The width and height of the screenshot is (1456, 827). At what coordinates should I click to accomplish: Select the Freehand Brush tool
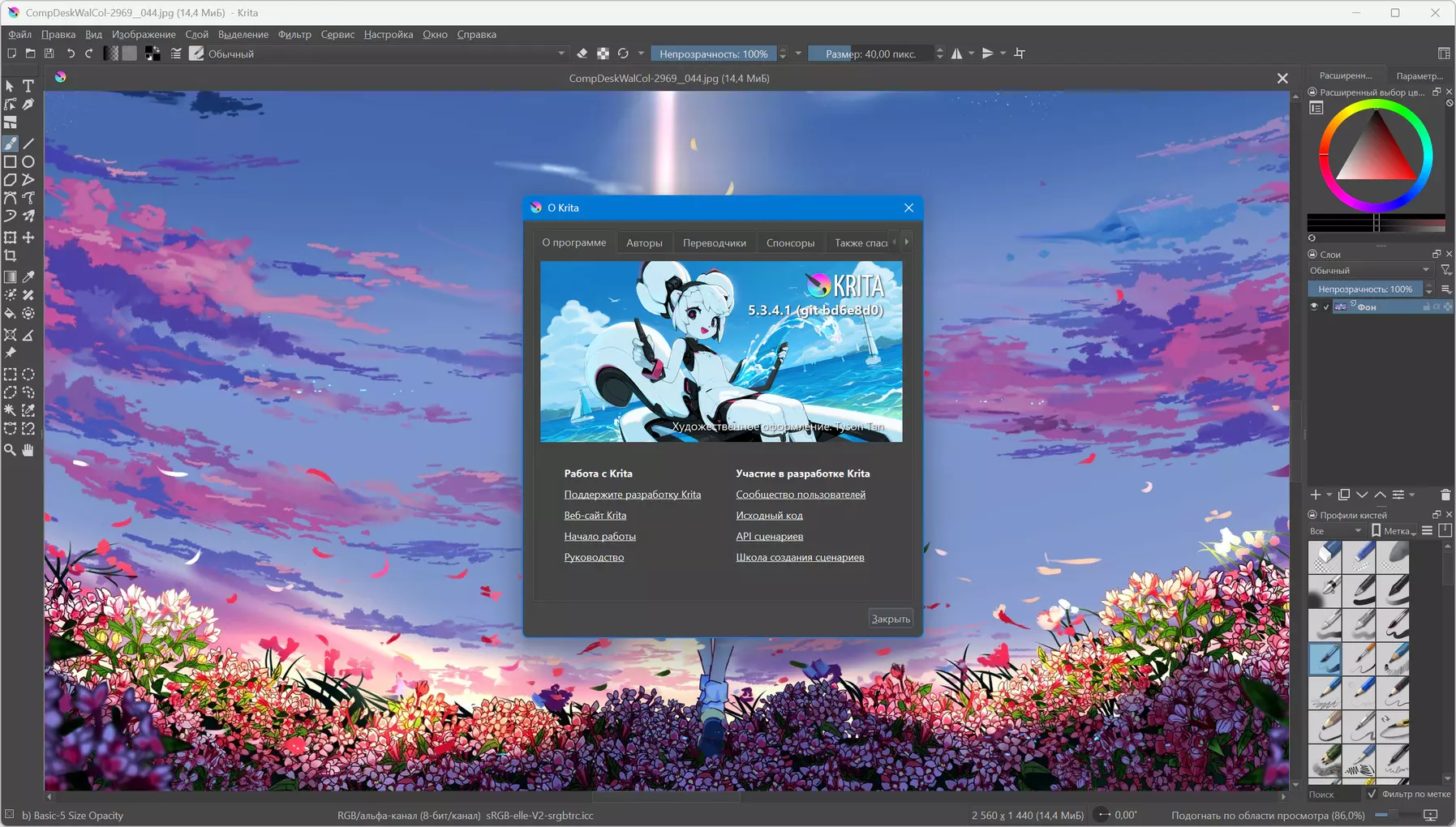pos(11,144)
